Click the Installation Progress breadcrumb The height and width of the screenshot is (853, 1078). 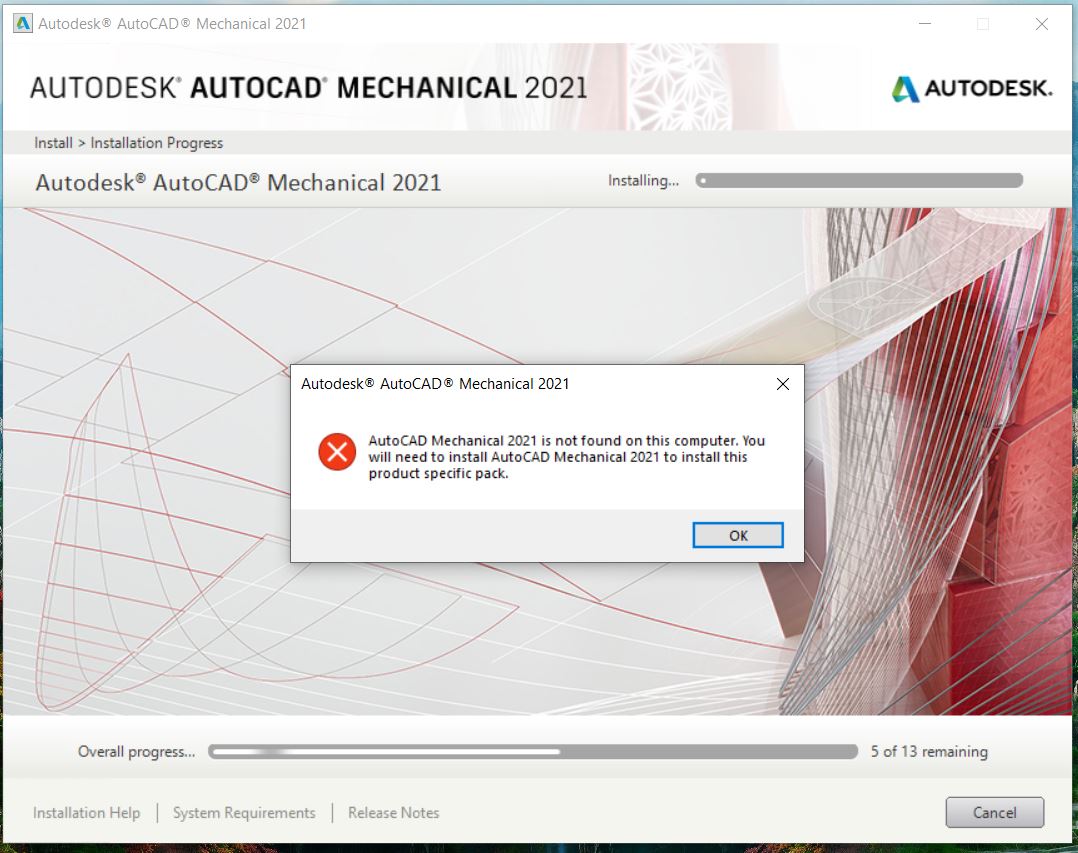155,143
